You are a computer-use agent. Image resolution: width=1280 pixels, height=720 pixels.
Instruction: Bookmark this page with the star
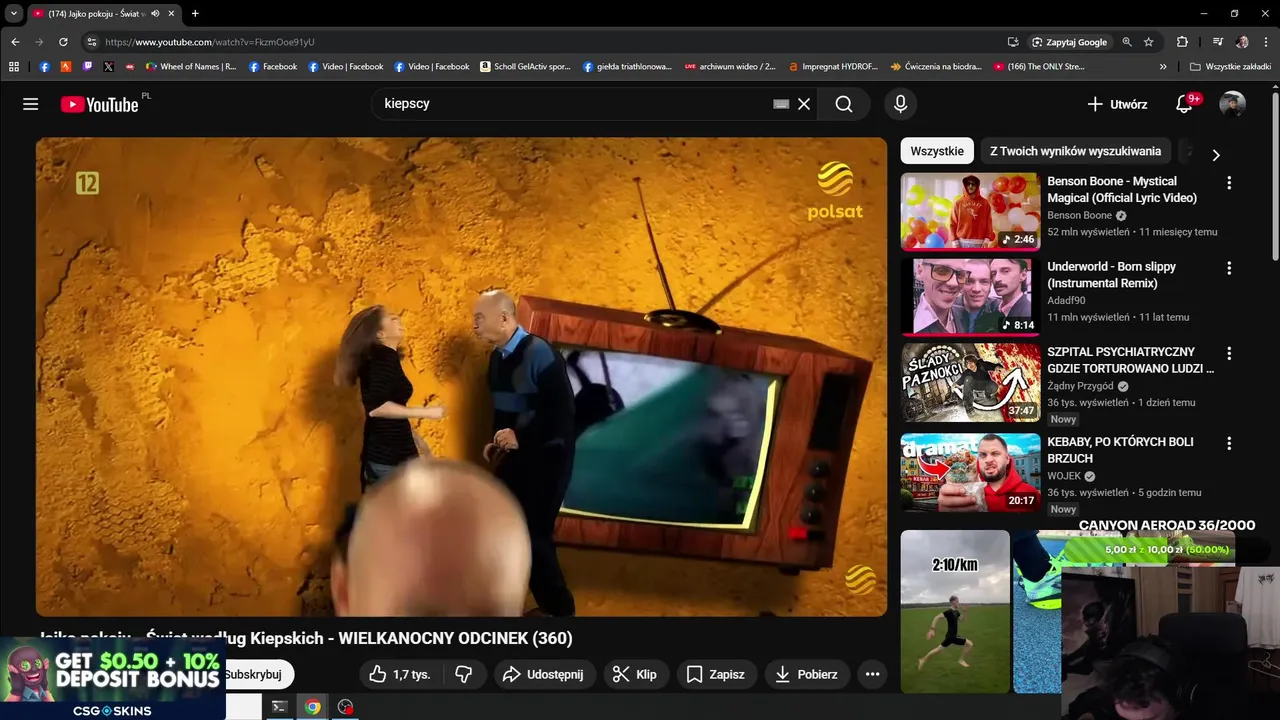[1149, 42]
